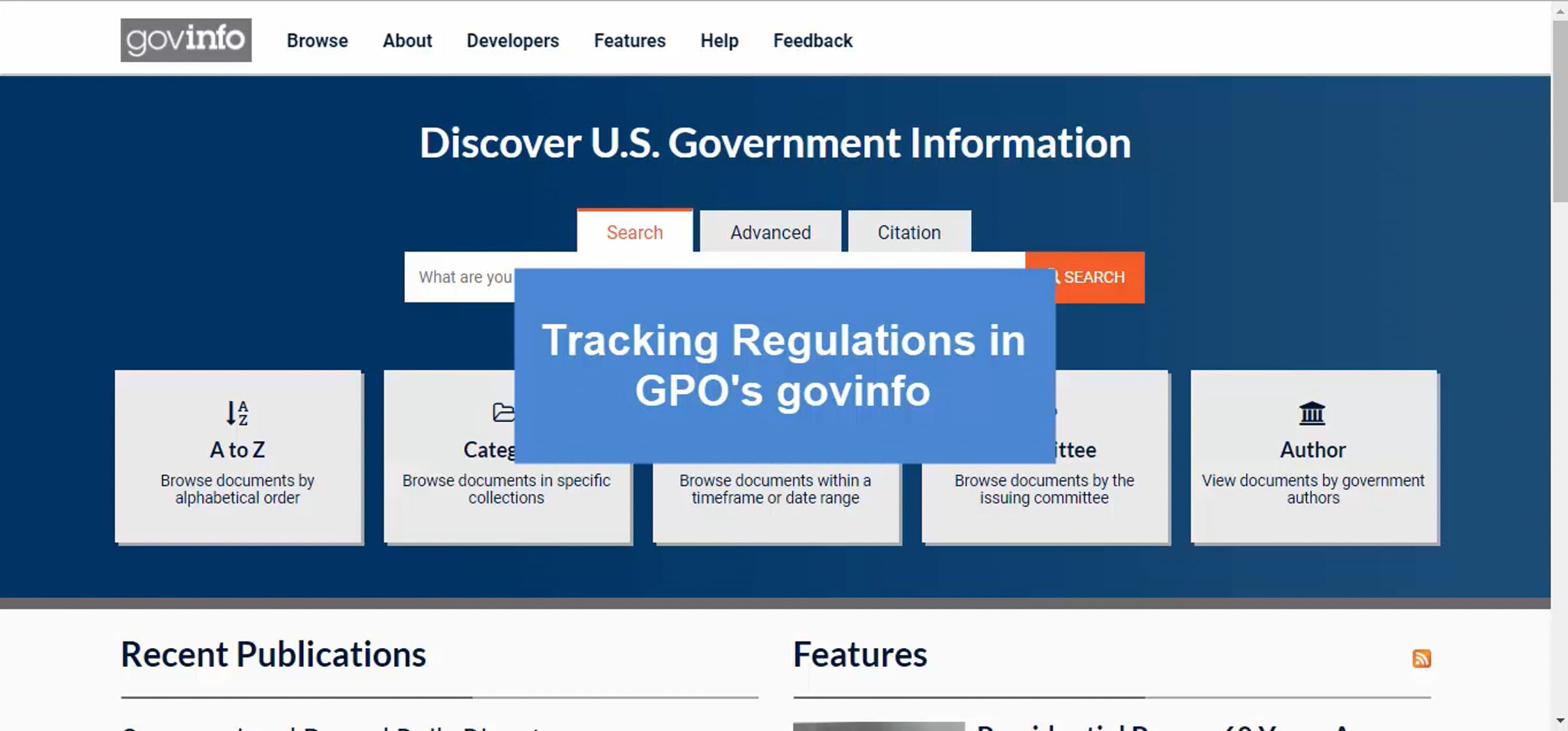Image resolution: width=1568 pixels, height=731 pixels.
Task: Click the Features section heading
Action: 860,654
